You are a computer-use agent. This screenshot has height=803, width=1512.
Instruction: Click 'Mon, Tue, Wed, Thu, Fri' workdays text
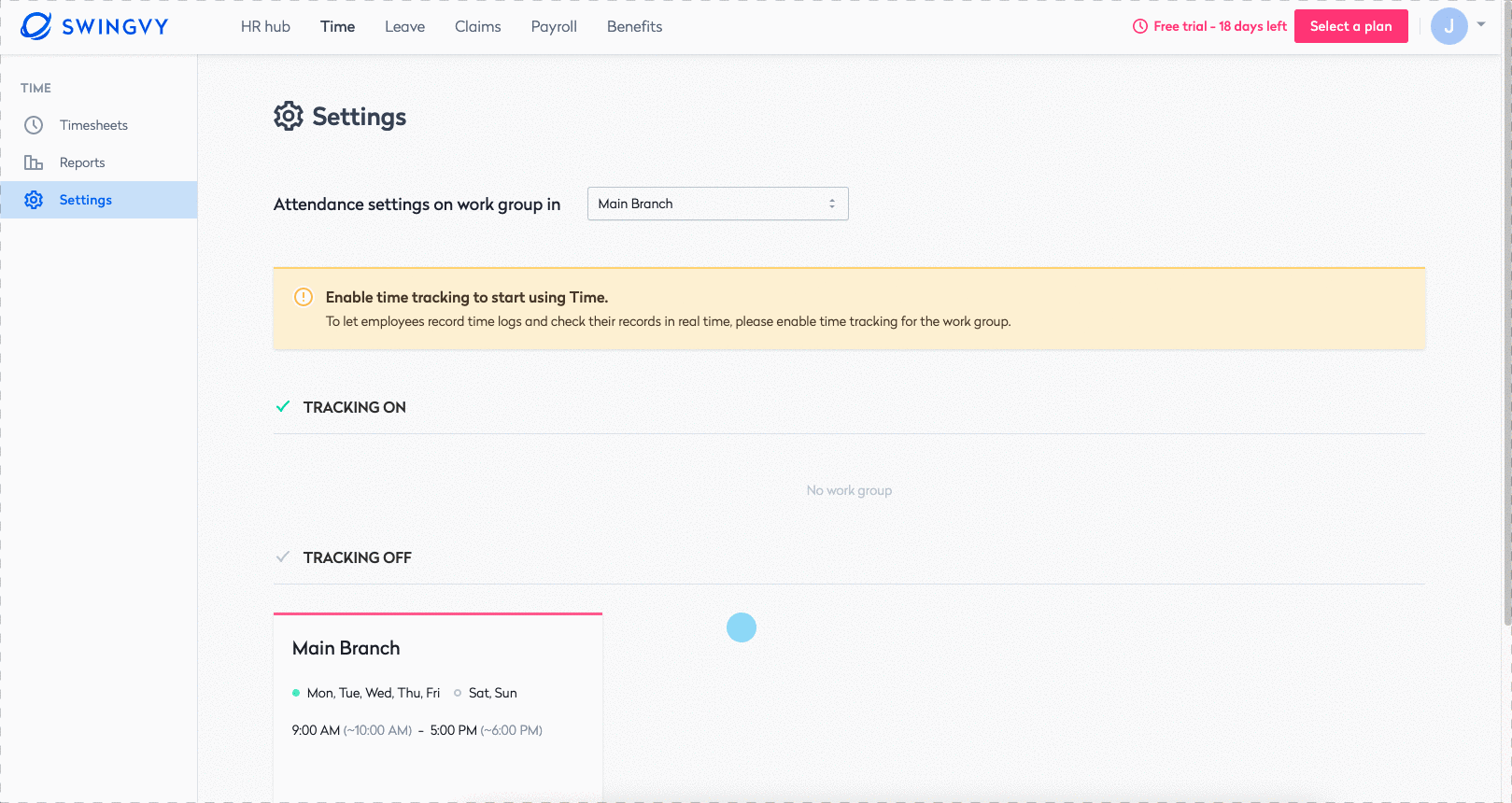(374, 693)
